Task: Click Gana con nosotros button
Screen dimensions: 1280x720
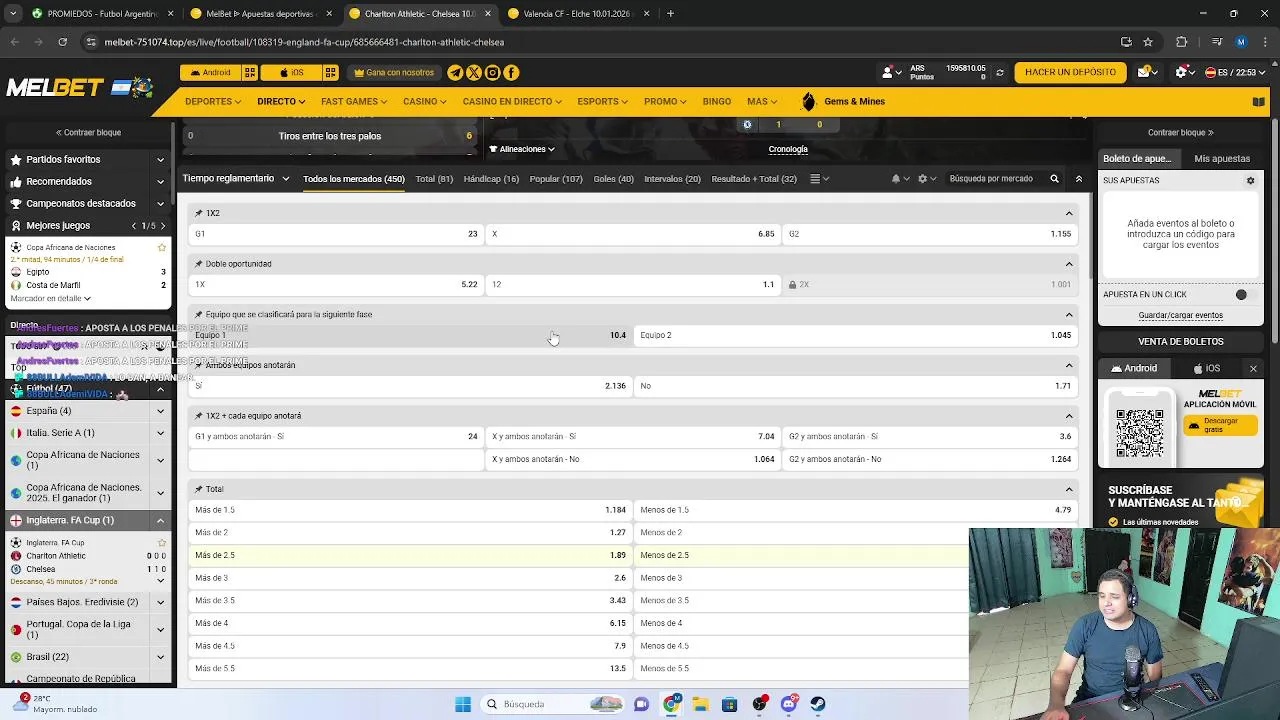Action: 393,72
